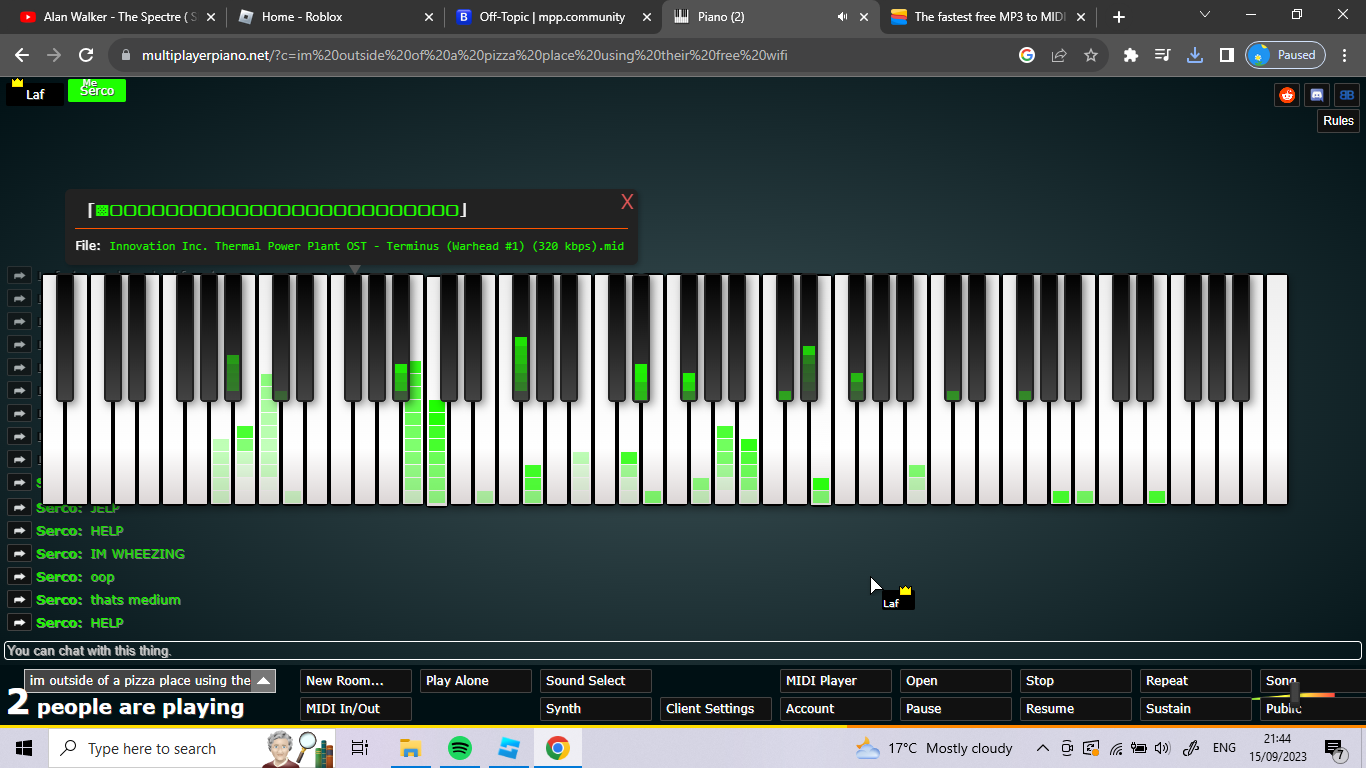Click the Open file button

coord(956,681)
